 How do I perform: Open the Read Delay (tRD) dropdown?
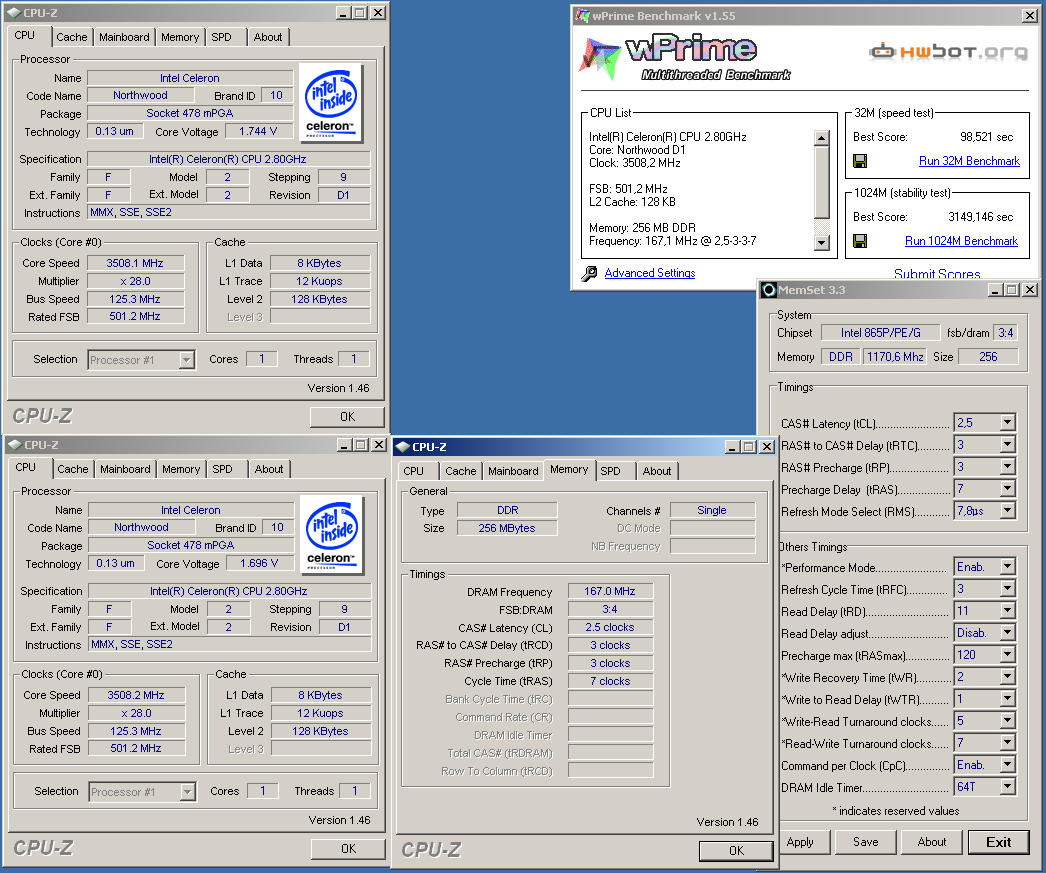1007,610
